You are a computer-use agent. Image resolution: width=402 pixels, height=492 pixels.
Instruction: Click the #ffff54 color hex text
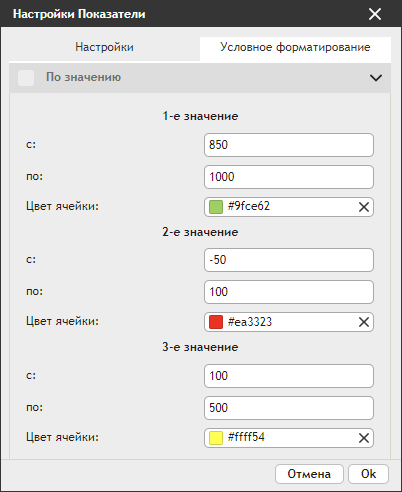pyautogui.click(x=246, y=437)
